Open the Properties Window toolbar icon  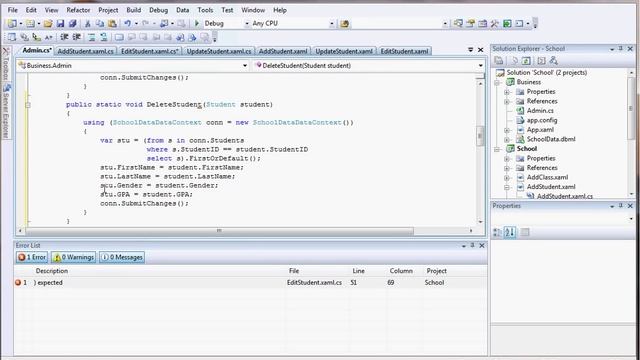pos(470,24)
